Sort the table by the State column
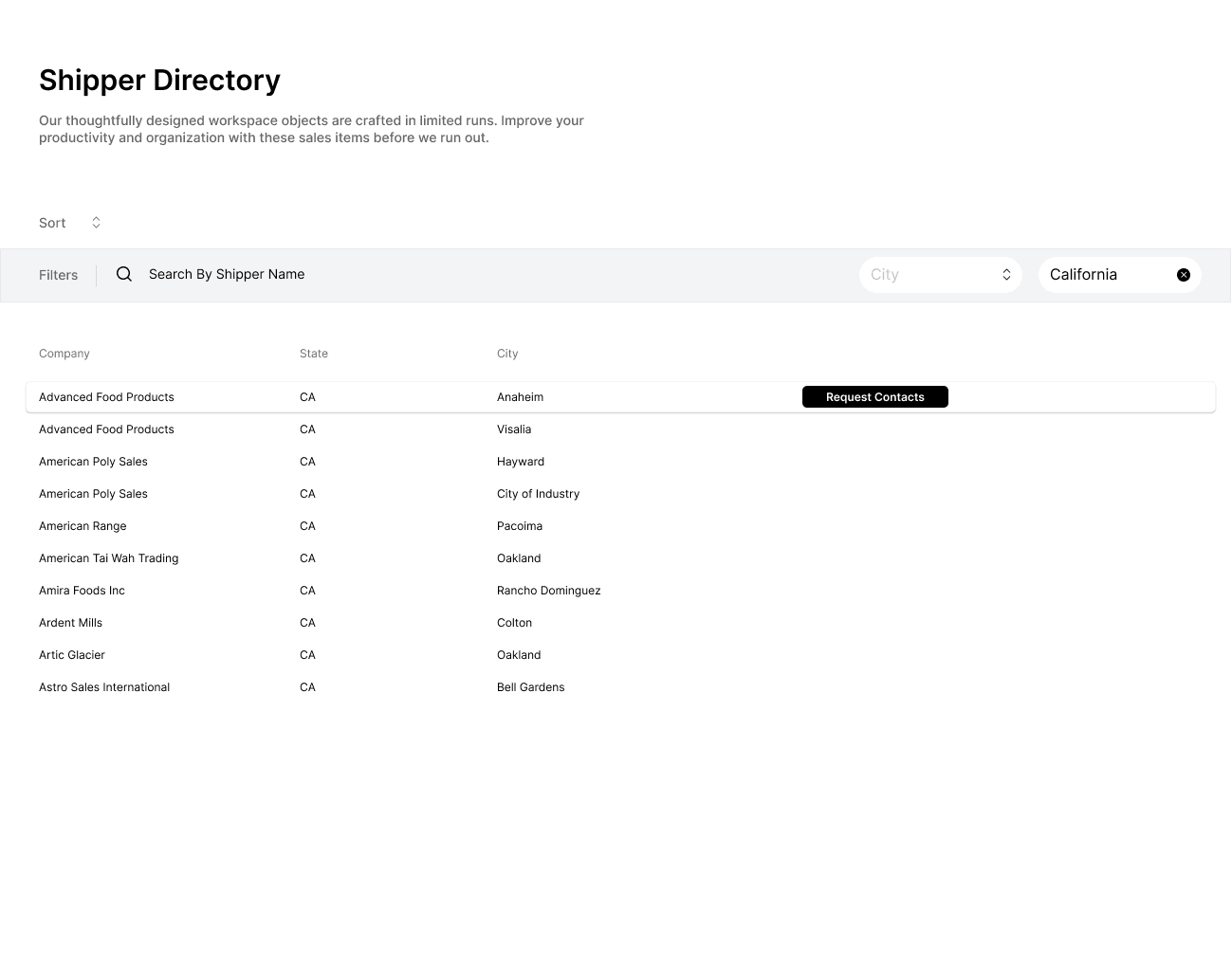The height and width of the screenshot is (967, 1232). [x=313, y=353]
